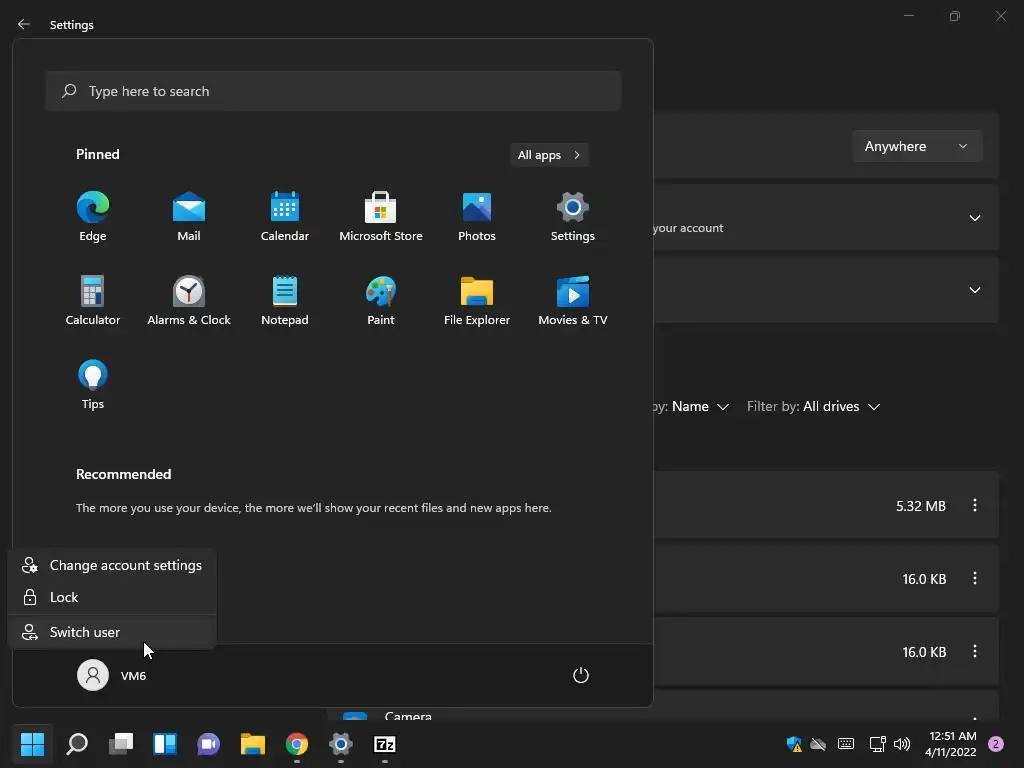Viewport: 1024px width, 768px height.
Task: Open Filter by All drives dropdown
Action: (814, 406)
